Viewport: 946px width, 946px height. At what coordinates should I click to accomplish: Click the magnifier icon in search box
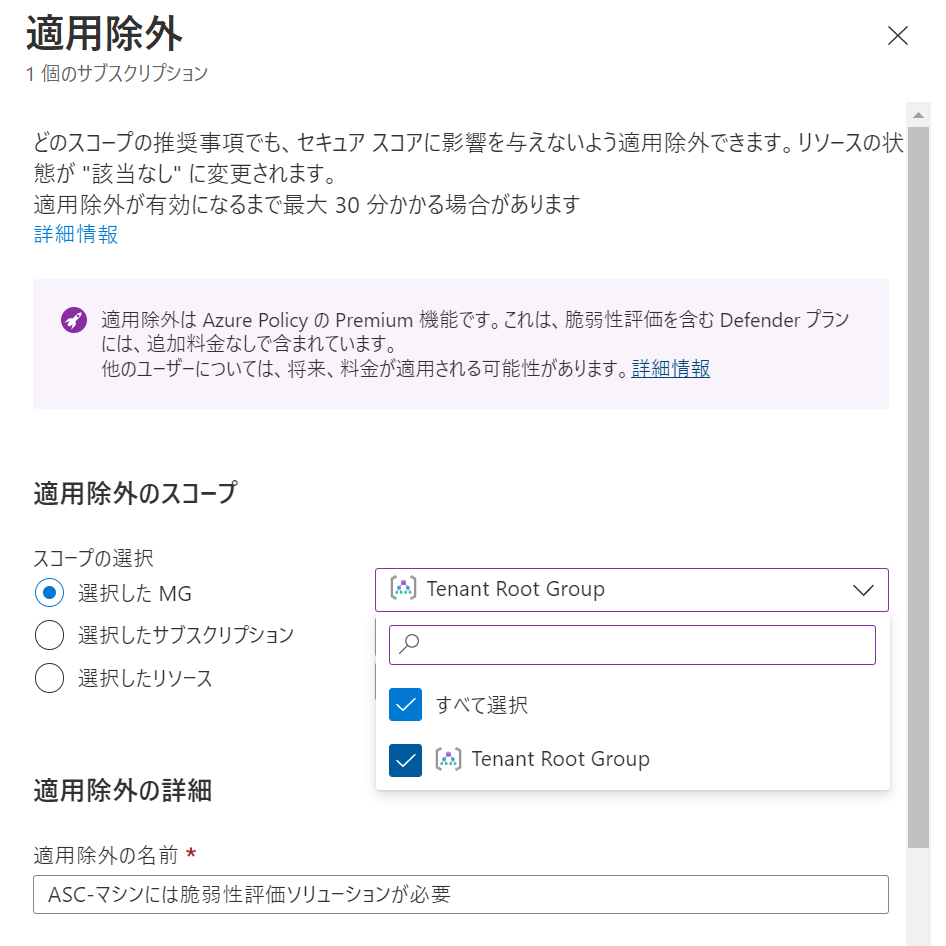pyautogui.click(x=409, y=644)
